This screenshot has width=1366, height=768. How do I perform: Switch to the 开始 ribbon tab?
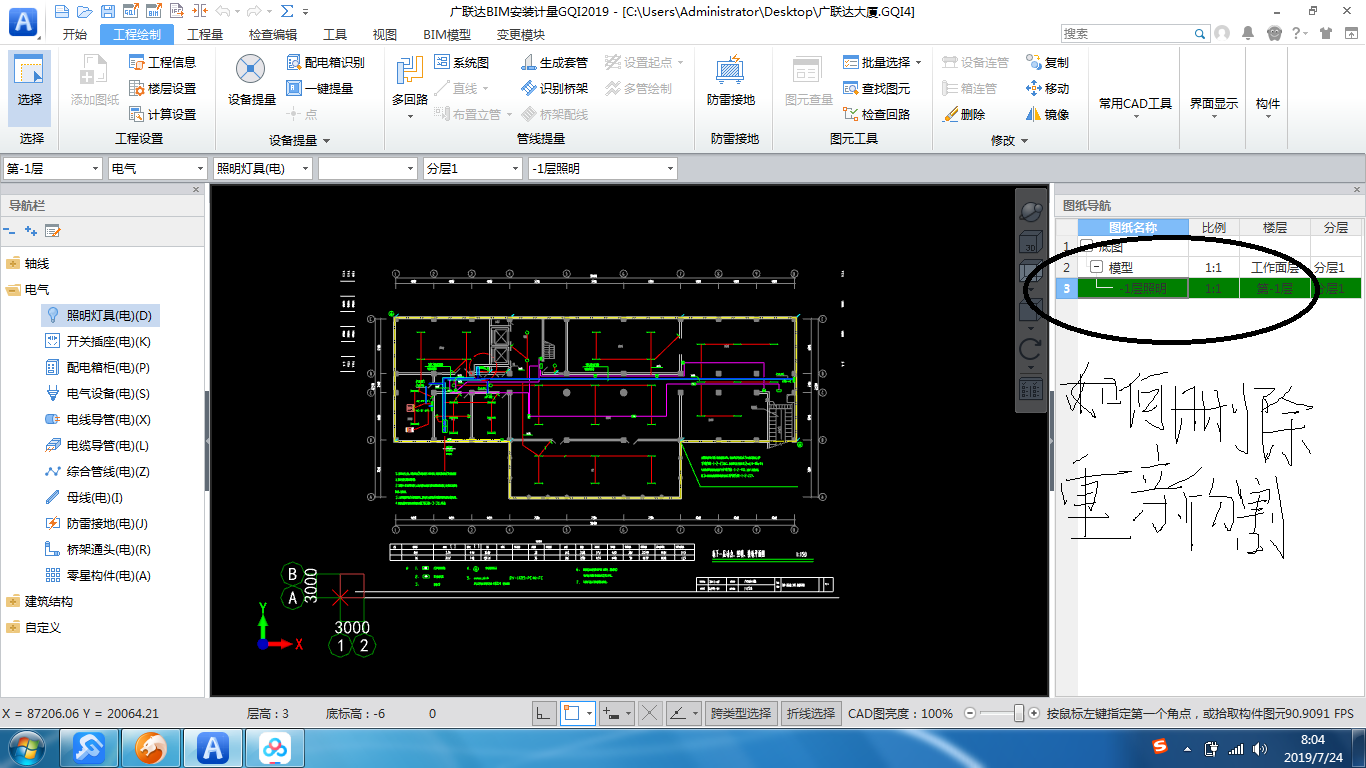pos(75,34)
